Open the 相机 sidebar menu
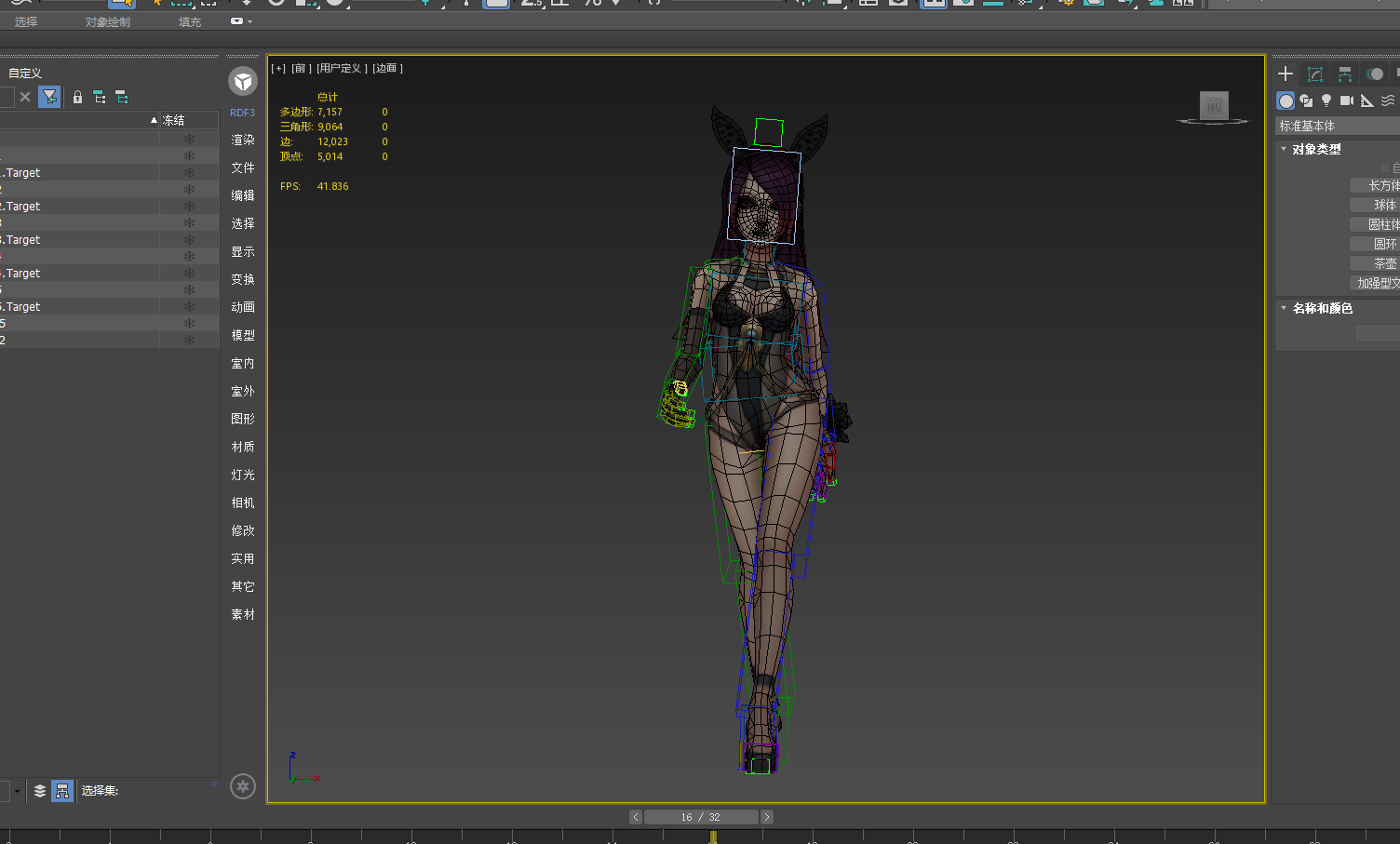Image resolution: width=1400 pixels, height=844 pixels. (x=243, y=502)
